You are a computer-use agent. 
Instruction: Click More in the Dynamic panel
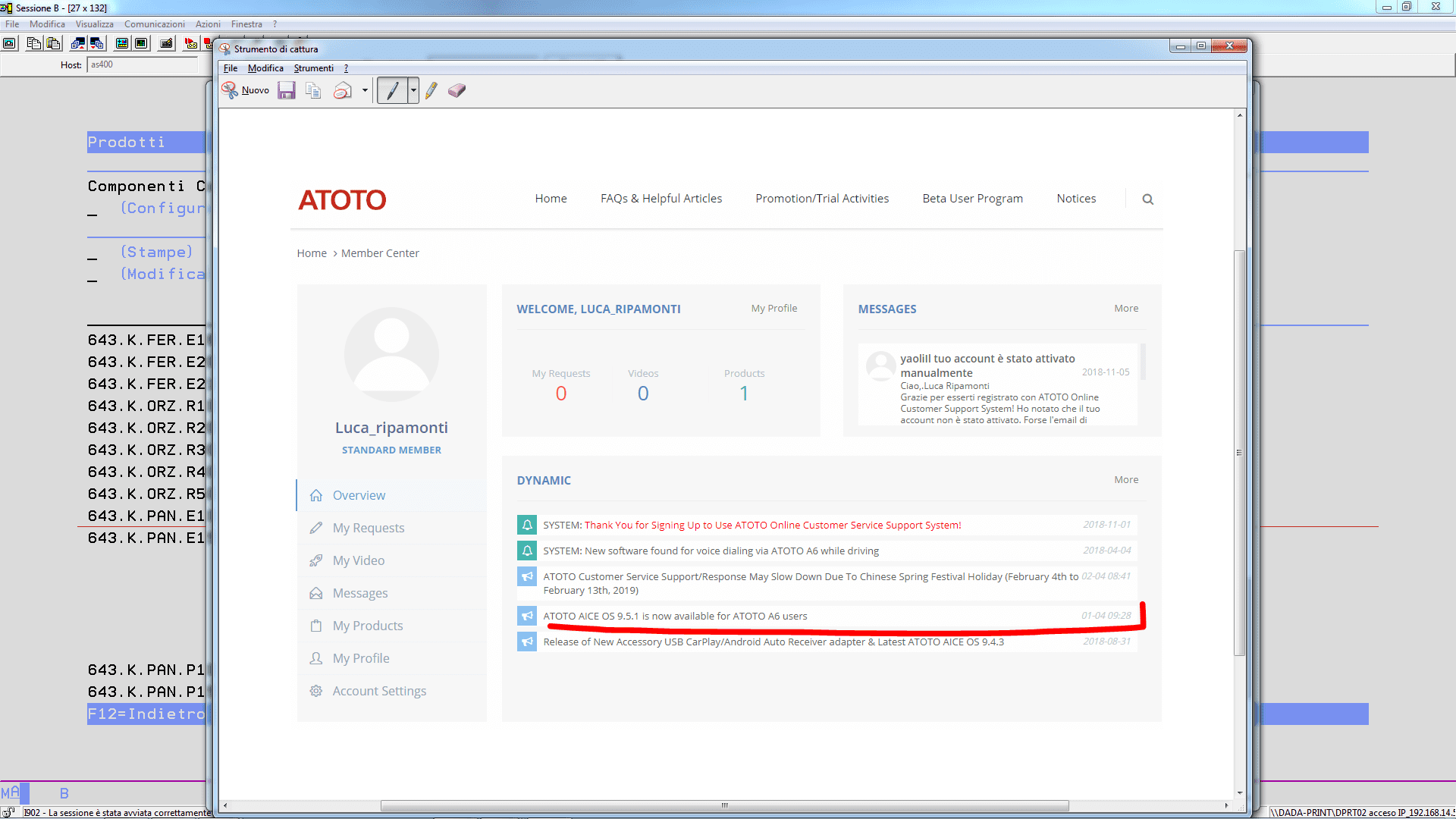tap(1126, 480)
